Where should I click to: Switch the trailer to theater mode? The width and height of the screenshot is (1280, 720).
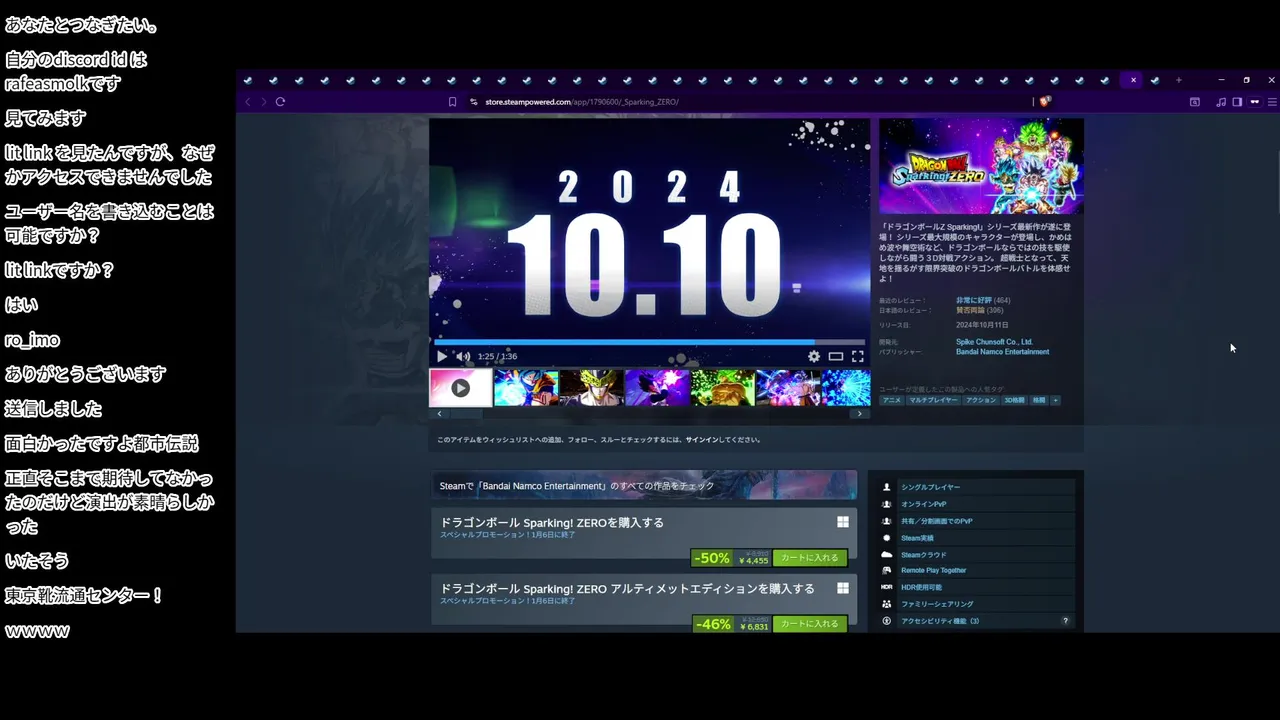click(x=836, y=356)
